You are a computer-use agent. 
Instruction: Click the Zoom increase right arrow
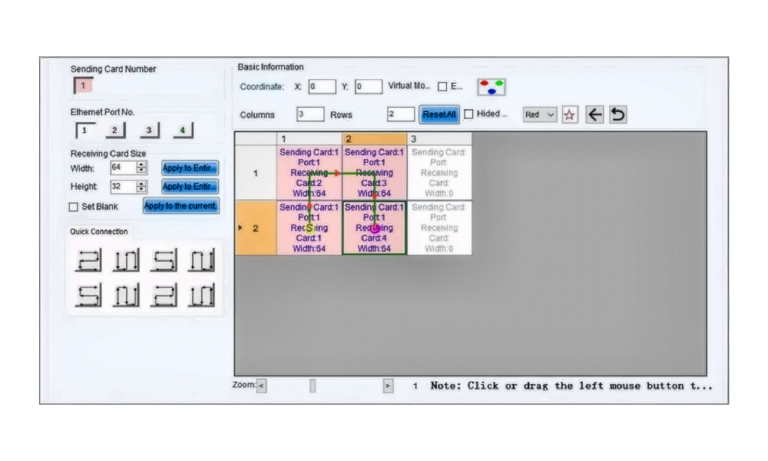pos(388,386)
